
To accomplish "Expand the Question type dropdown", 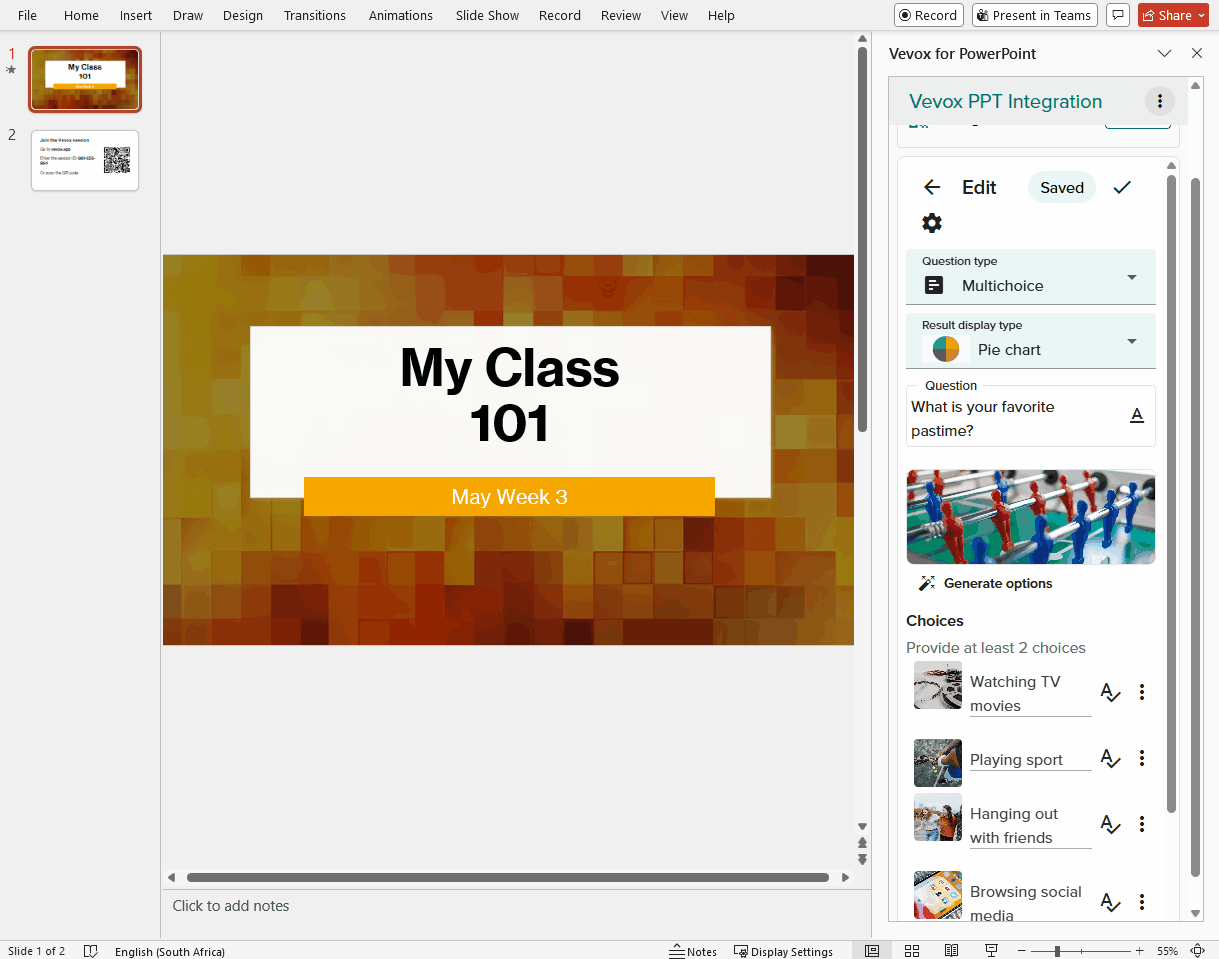I will [x=1031, y=277].
